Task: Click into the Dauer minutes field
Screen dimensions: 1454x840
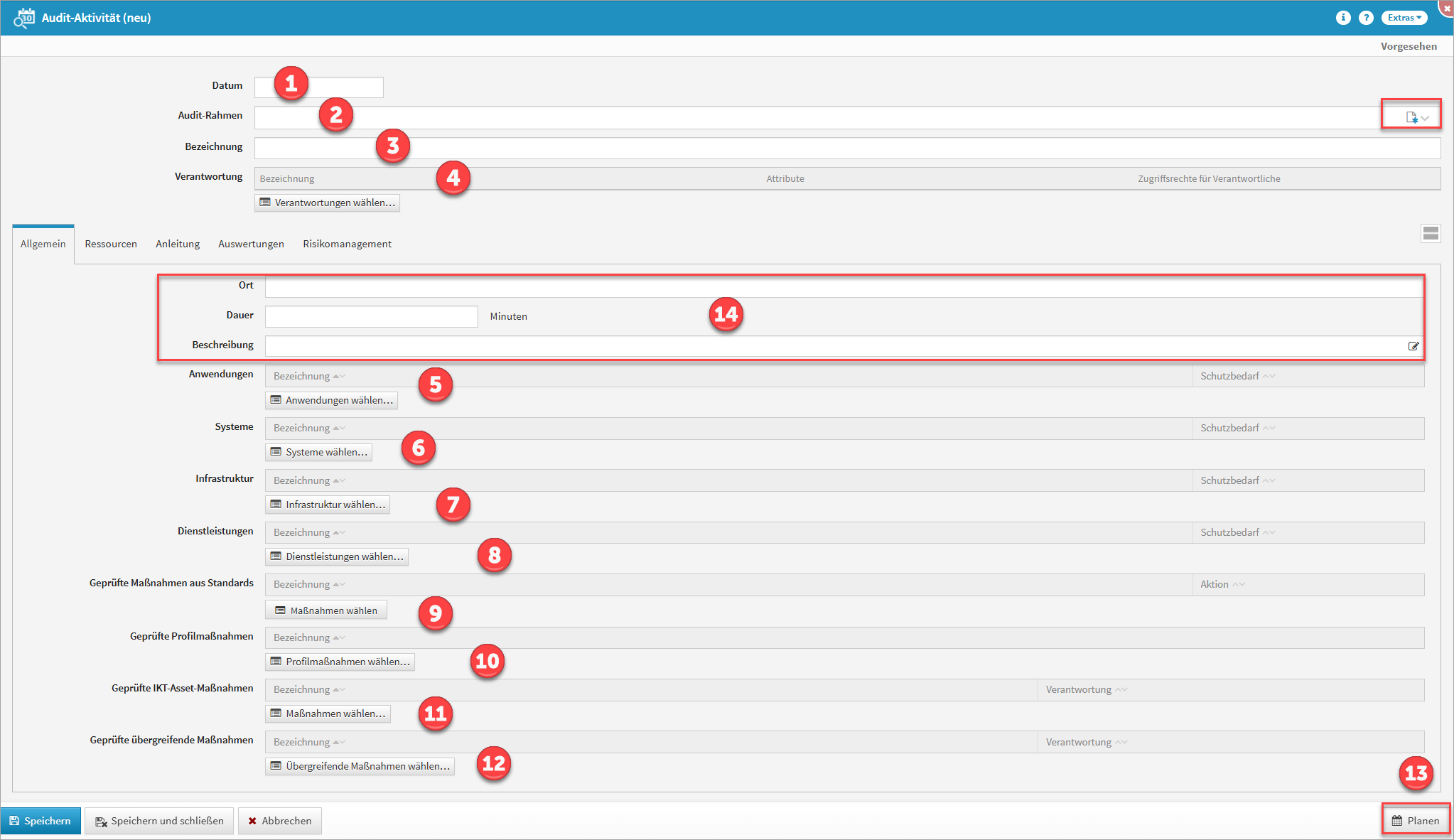Action: click(371, 316)
